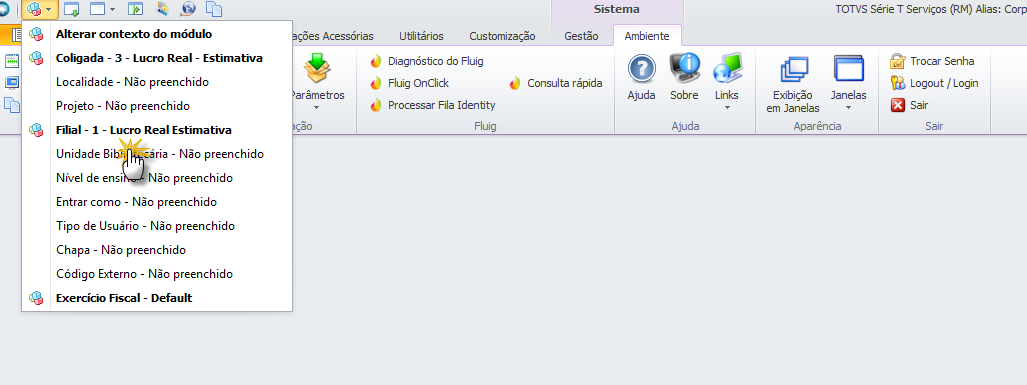Open the Utilitários tab
This screenshot has width=1027, height=385.
pyautogui.click(x=421, y=36)
